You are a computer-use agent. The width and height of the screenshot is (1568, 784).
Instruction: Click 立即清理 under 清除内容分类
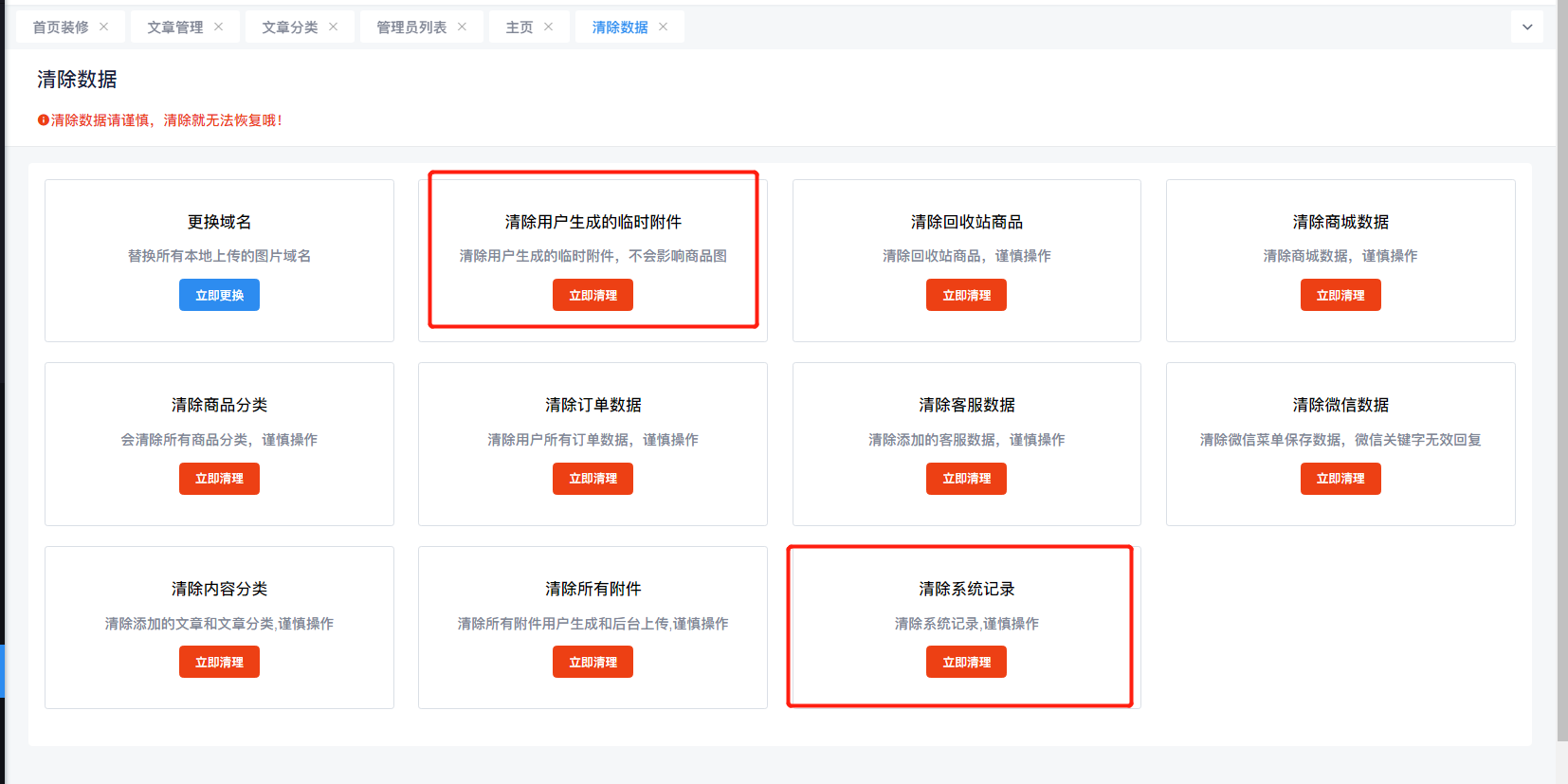[x=219, y=662]
